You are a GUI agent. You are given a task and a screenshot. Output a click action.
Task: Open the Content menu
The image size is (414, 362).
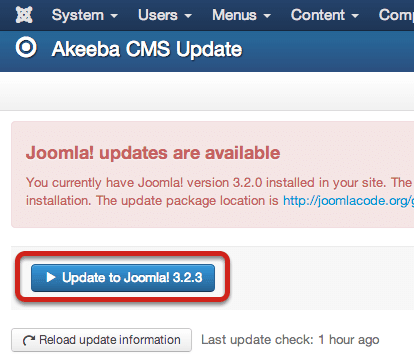[x=325, y=15]
